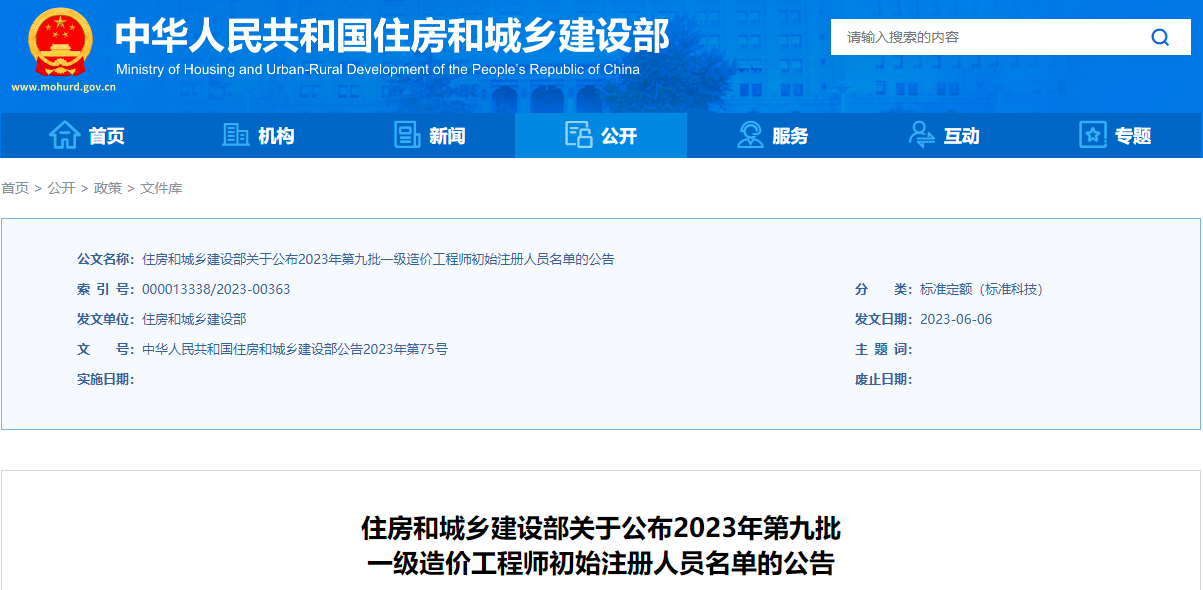1203x590 pixels.
Task: Click the building icon beside 机构
Action: tap(236, 135)
